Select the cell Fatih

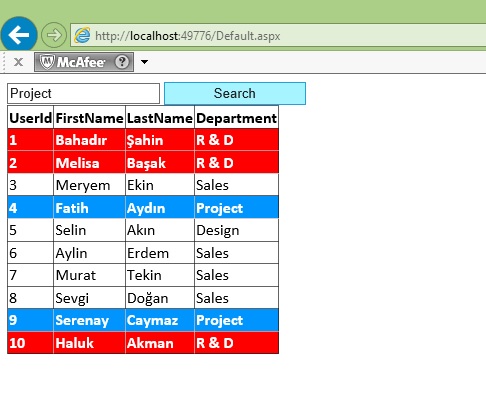pyautogui.click(x=89, y=208)
